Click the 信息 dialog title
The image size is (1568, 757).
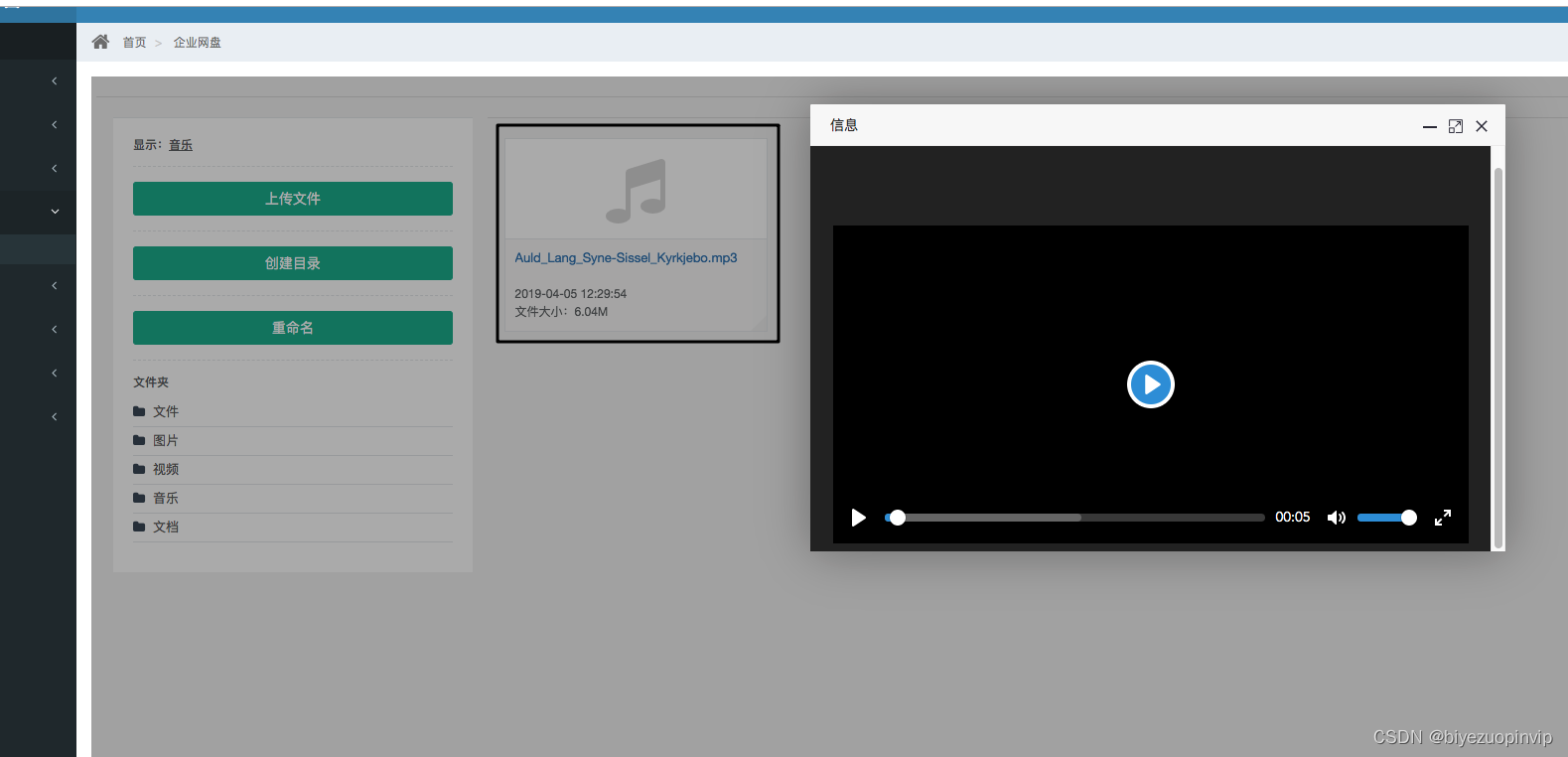tap(844, 125)
